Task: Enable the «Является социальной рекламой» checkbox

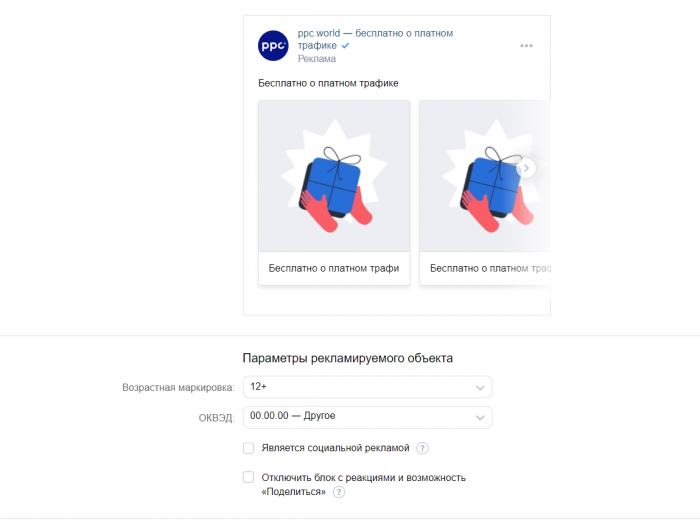Action: tap(249, 448)
